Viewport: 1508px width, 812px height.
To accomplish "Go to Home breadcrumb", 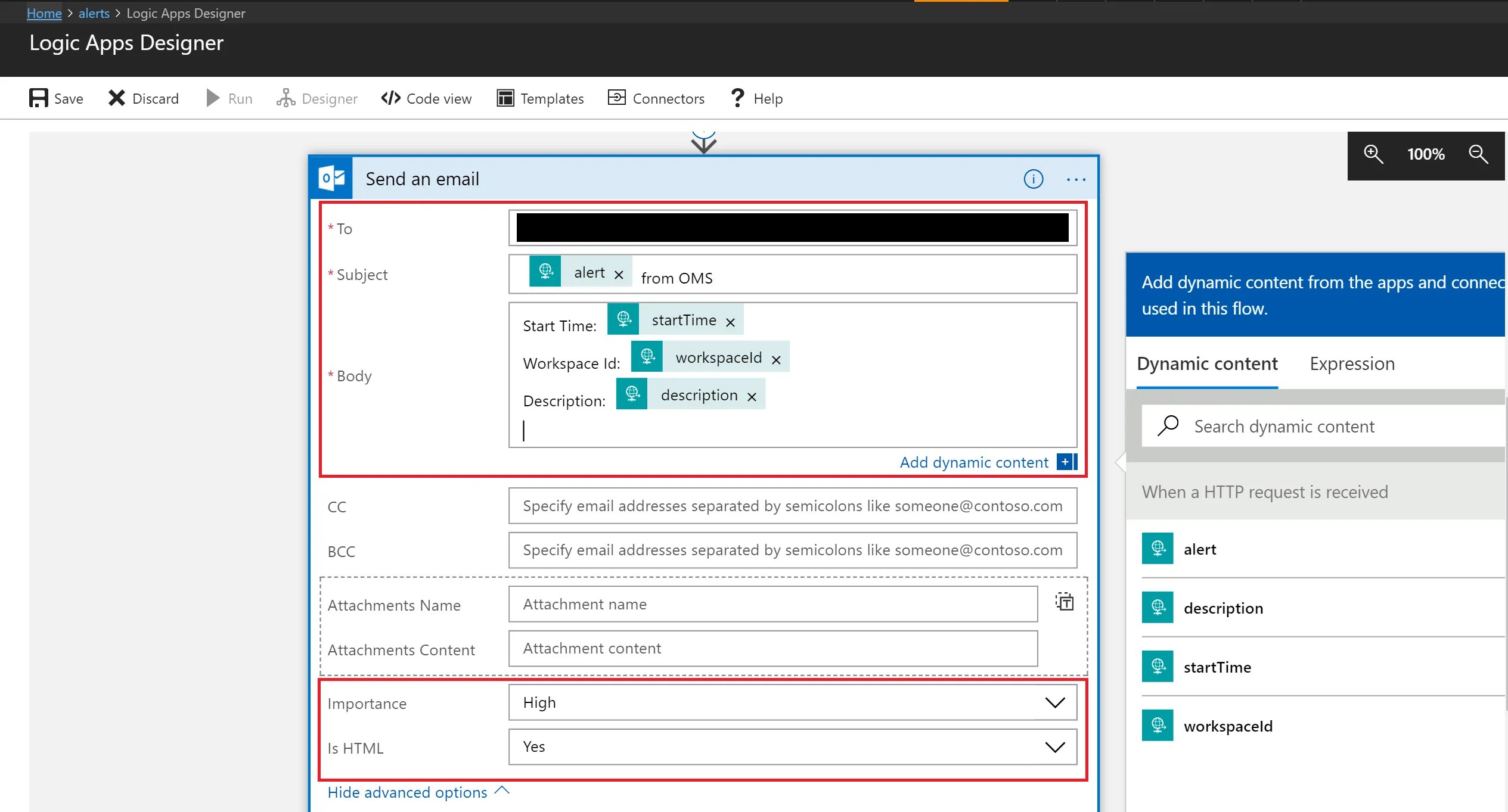I will coord(44,13).
